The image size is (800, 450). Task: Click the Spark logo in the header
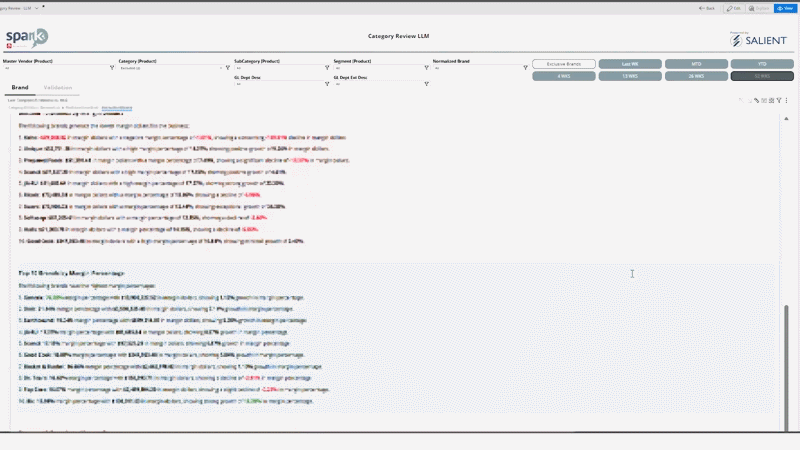27,38
